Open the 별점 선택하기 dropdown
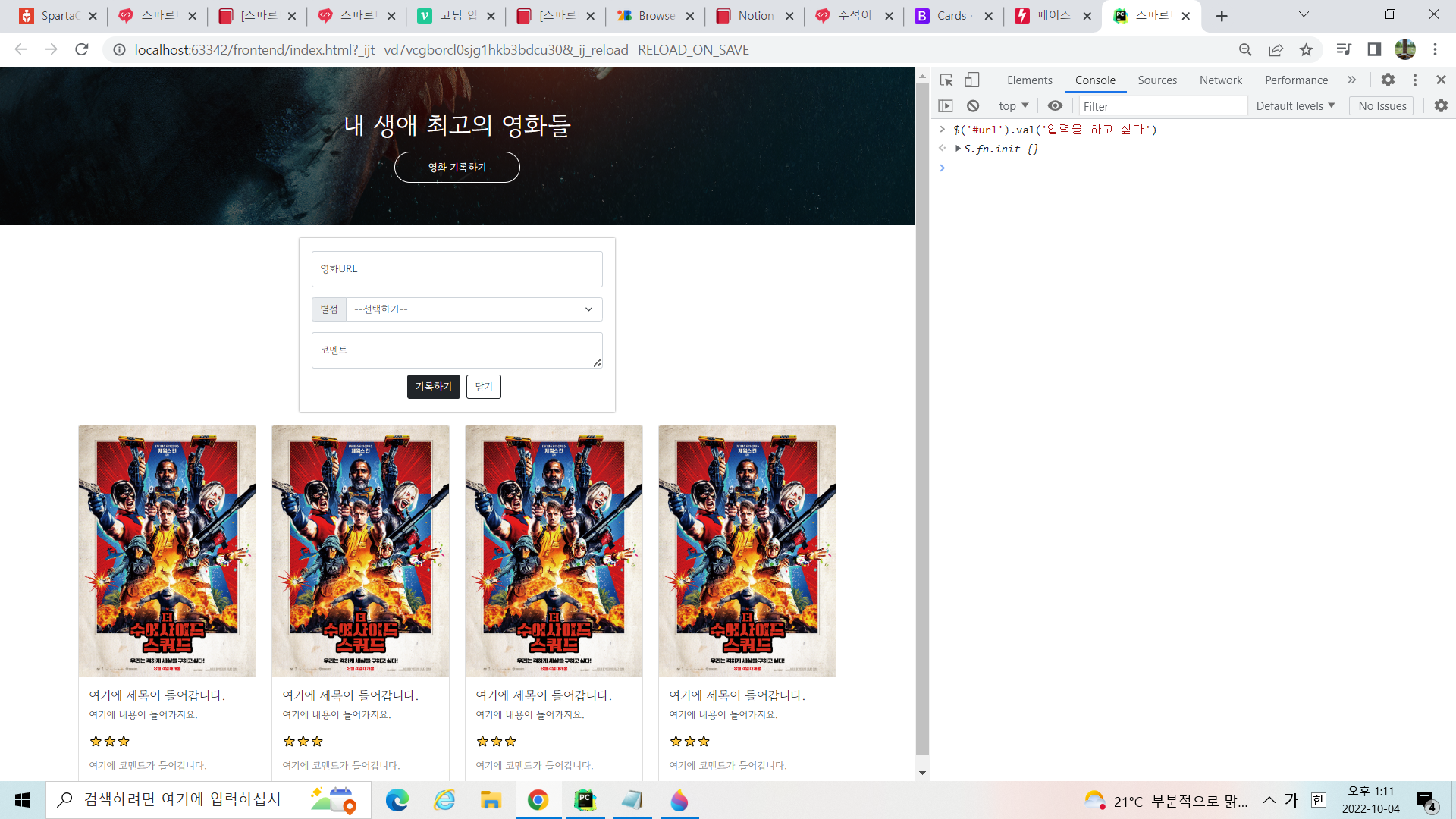The height and width of the screenshot is (819, 1456). pyautogui.click(x=474, y=309)
